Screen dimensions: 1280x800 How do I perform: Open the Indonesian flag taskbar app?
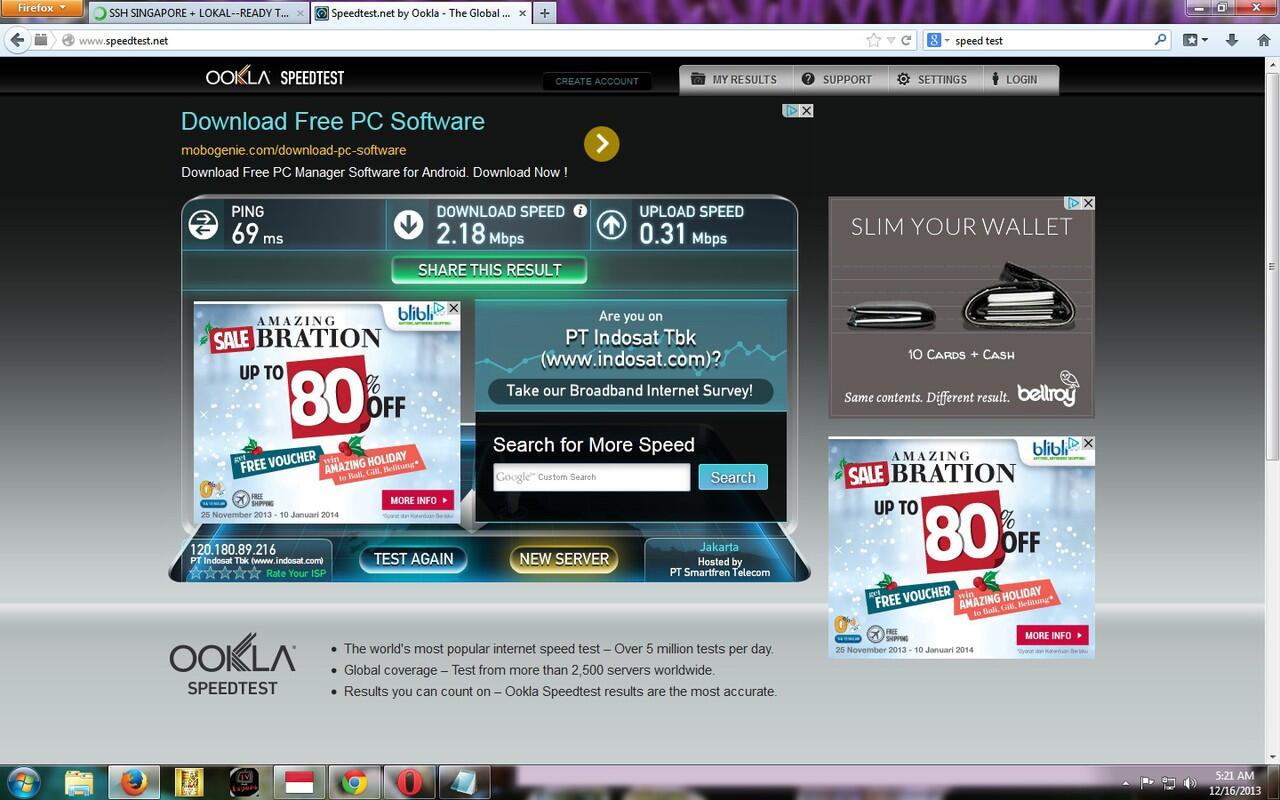(x=299, y=782)
